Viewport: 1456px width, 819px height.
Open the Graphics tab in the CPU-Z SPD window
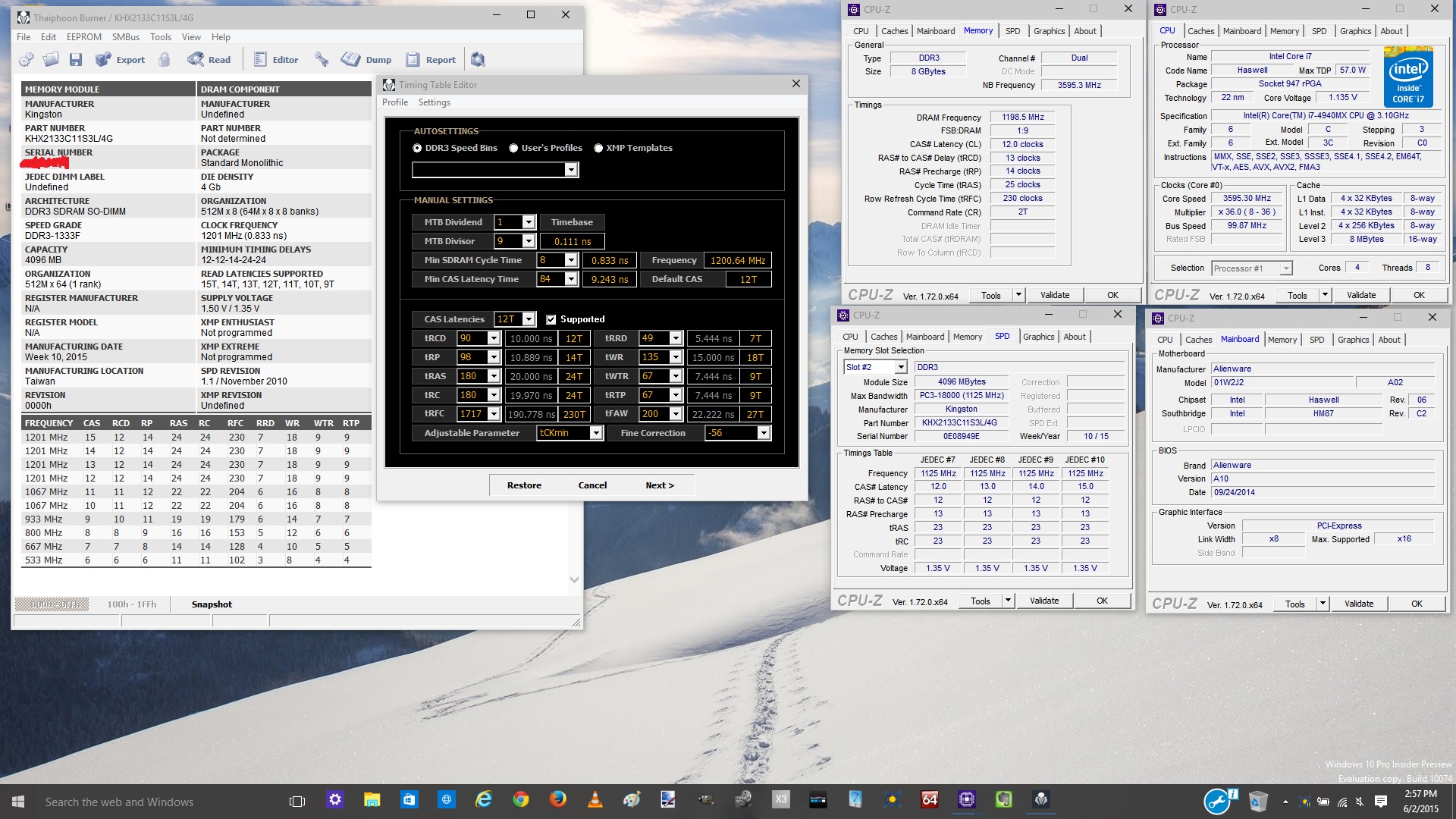[1038, 337]
